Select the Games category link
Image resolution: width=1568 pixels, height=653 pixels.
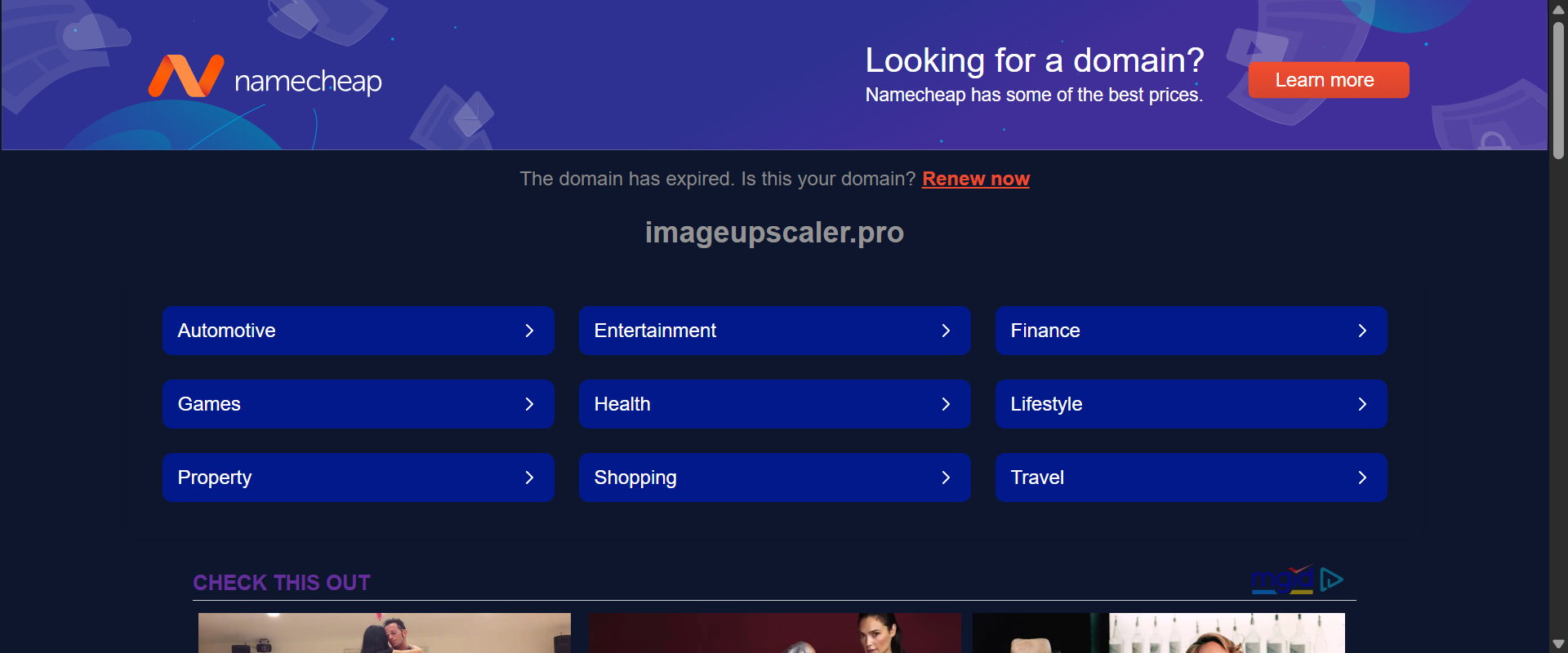[x=359, y=404]
